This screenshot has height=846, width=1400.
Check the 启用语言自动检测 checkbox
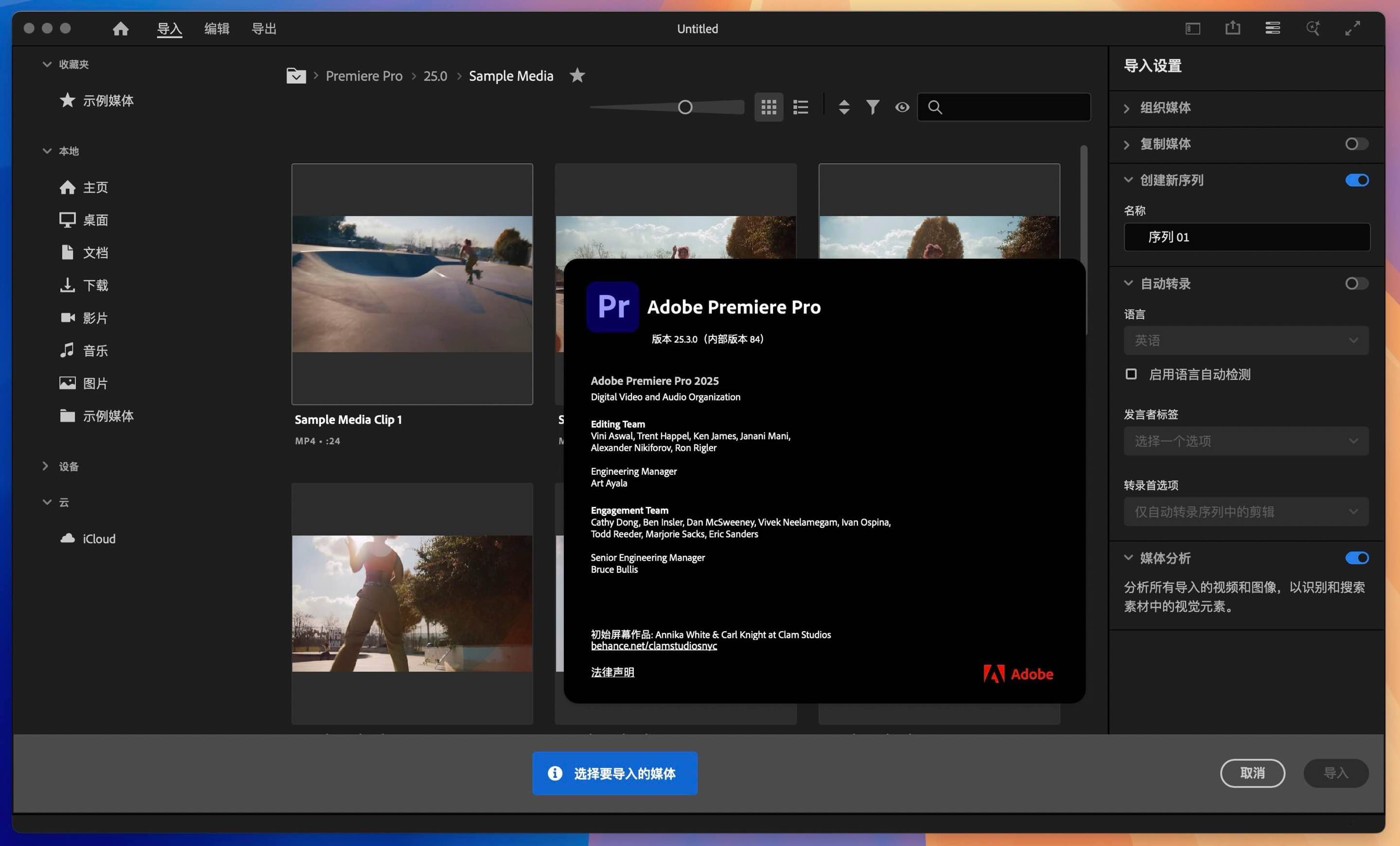pyautogui.click(x=1131, y=374)
